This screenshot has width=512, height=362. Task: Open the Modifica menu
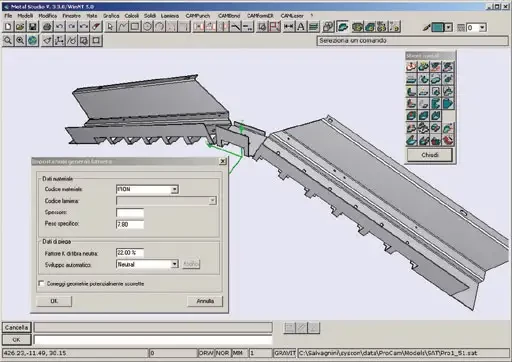click(48, 16)
